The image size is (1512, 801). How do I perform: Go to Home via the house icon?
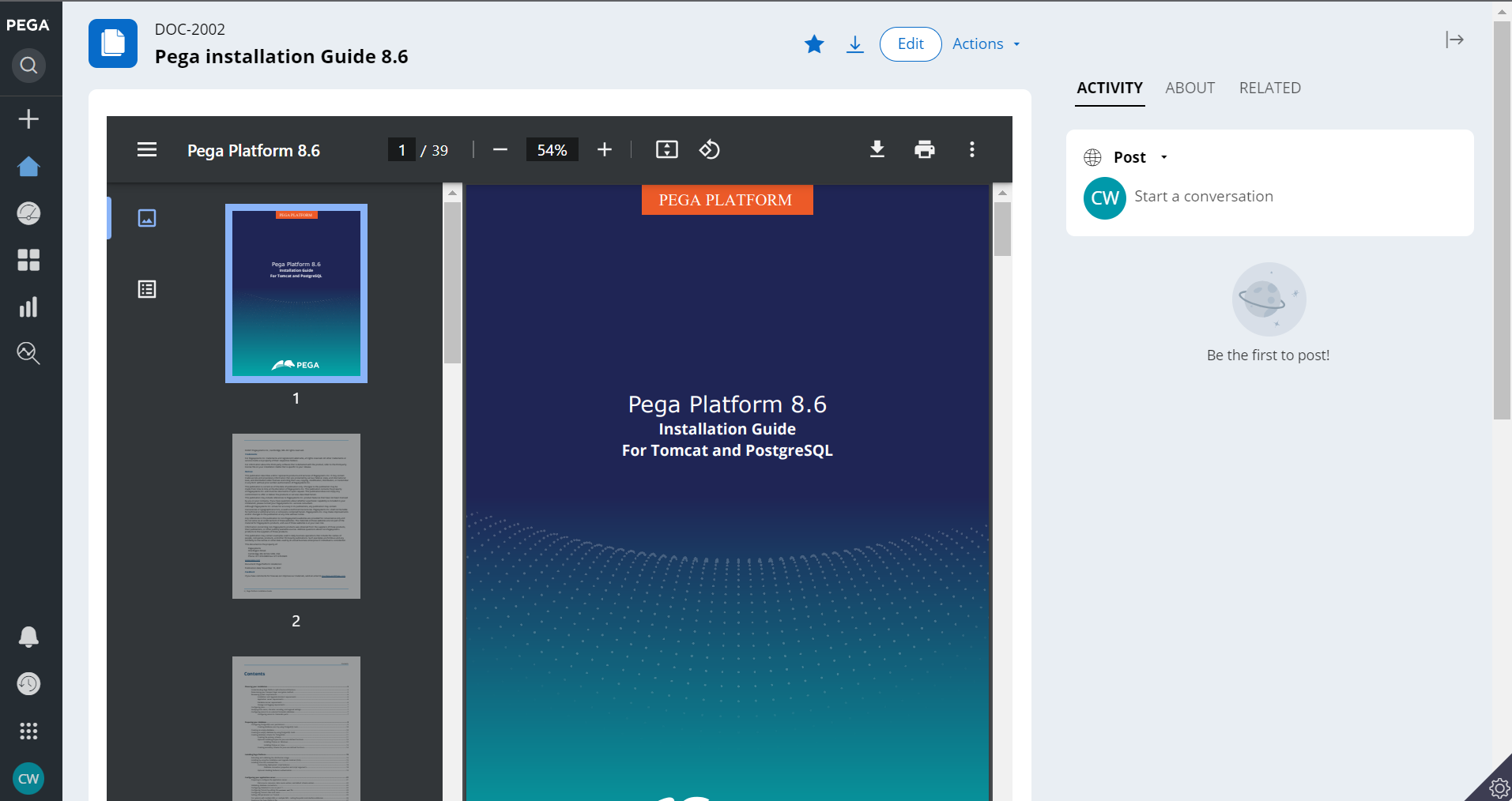pyautogui.click(x=28, y=166)
